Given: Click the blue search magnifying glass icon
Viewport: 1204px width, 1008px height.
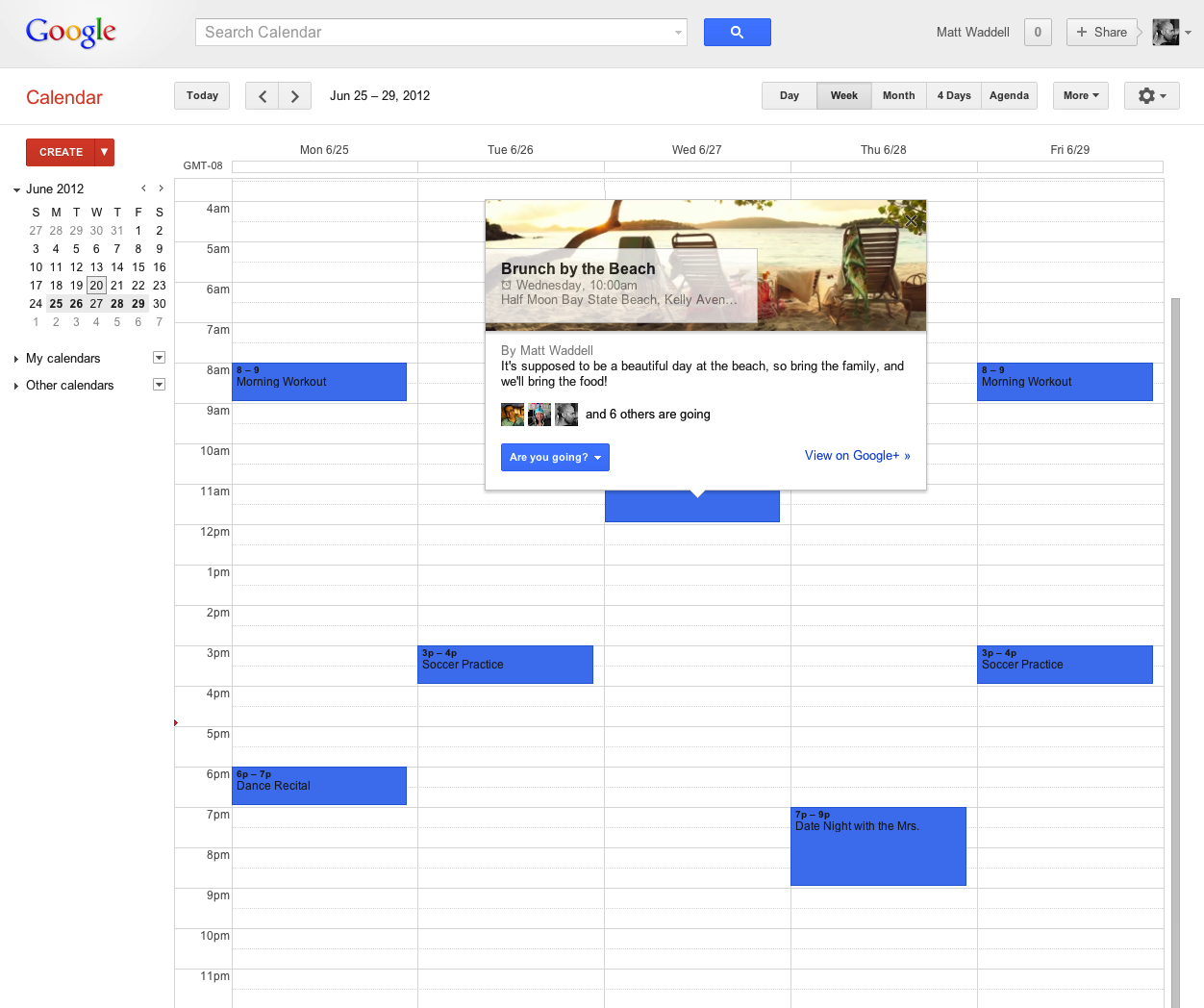Looking at the screenshot, I should 737,32.
